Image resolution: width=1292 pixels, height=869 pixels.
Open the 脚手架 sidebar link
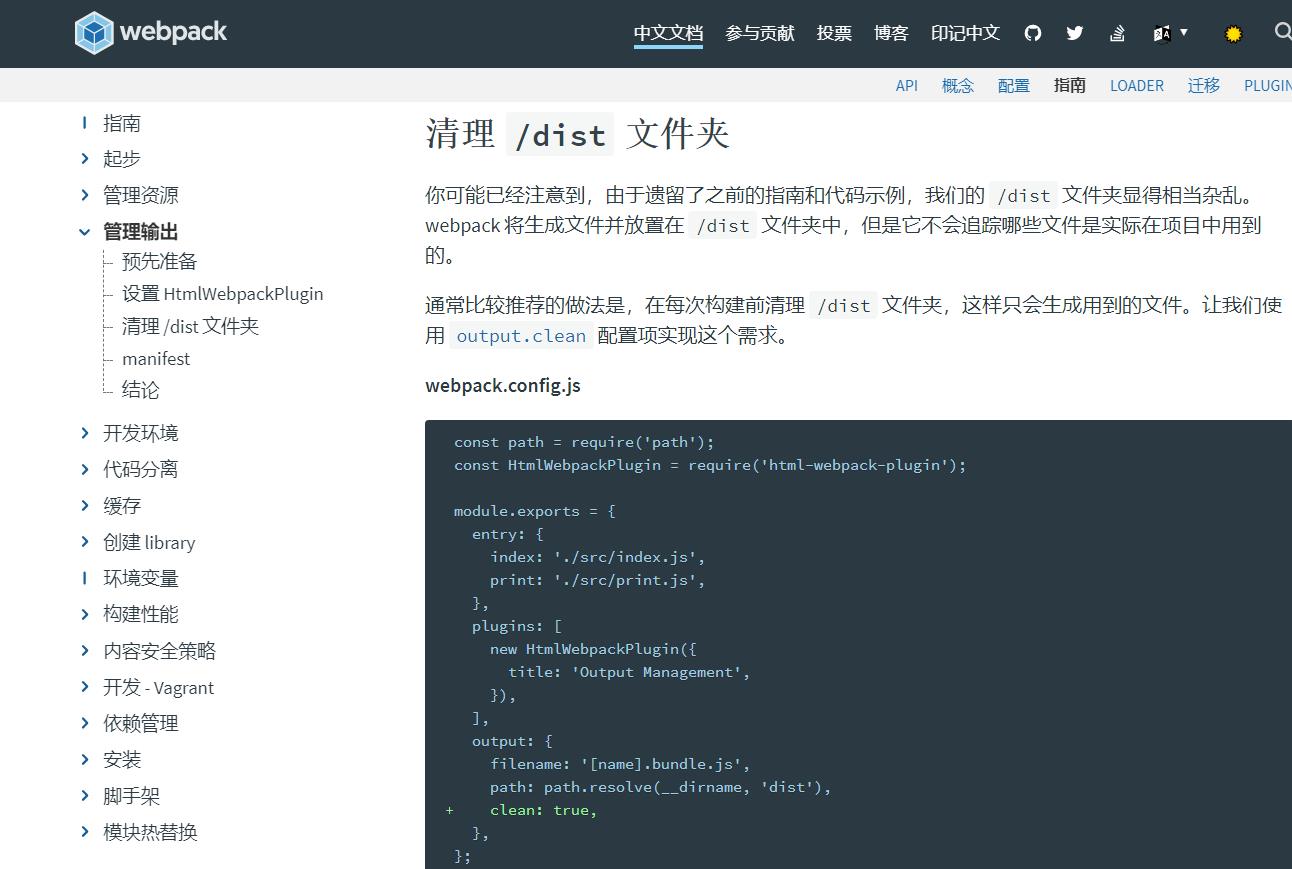point(132,796)
